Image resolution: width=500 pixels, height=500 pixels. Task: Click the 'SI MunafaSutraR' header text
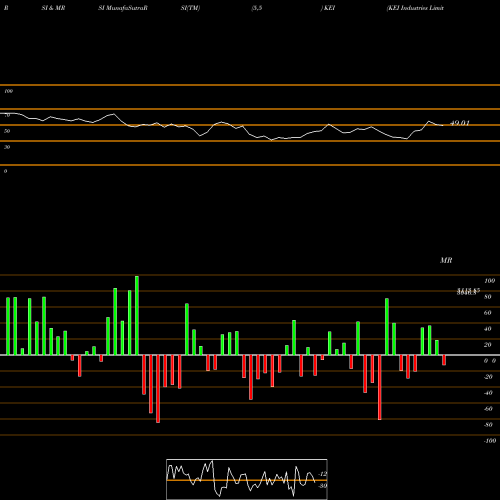click(123, 8)
